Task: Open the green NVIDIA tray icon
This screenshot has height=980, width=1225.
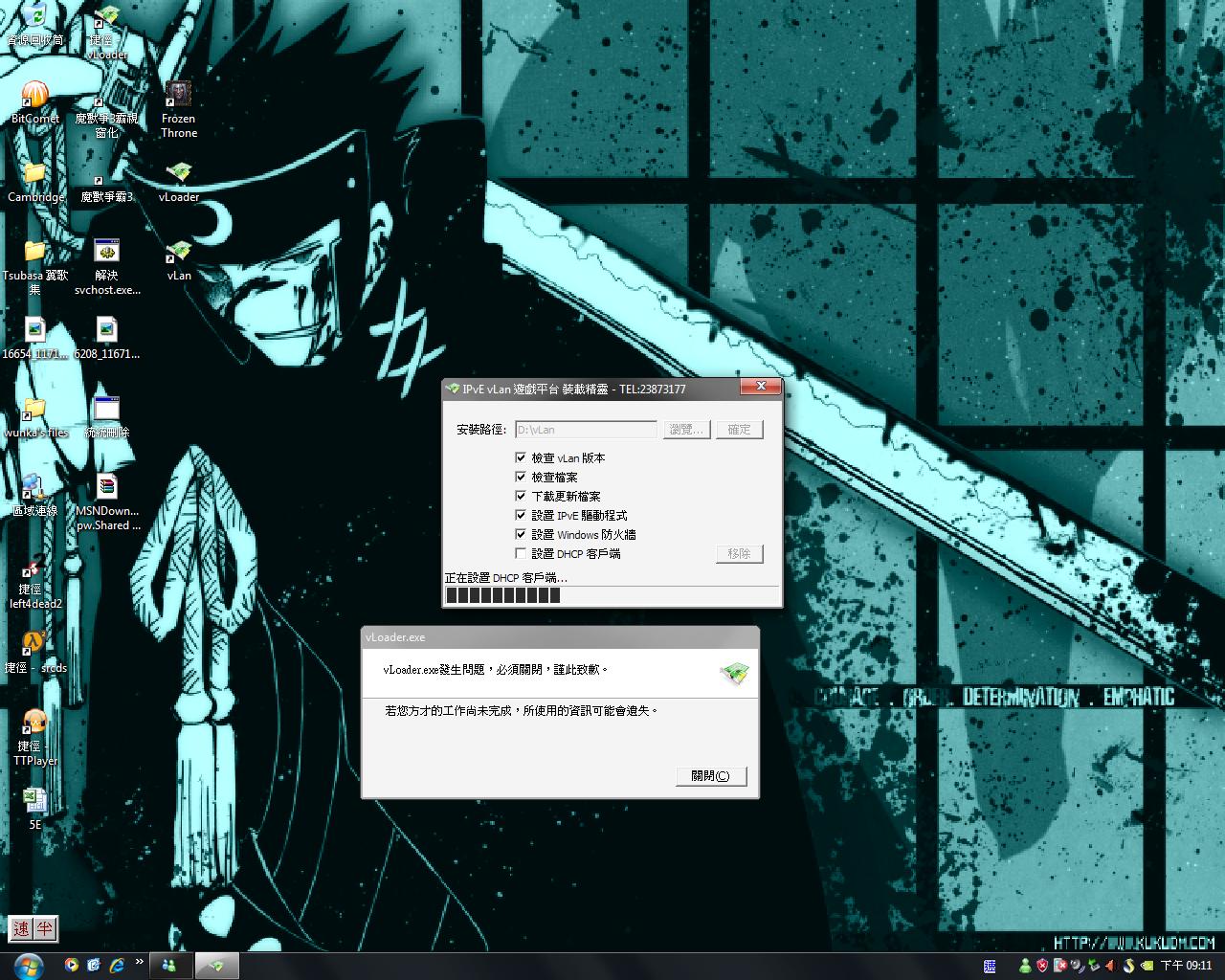Action: click(1146, 966)
